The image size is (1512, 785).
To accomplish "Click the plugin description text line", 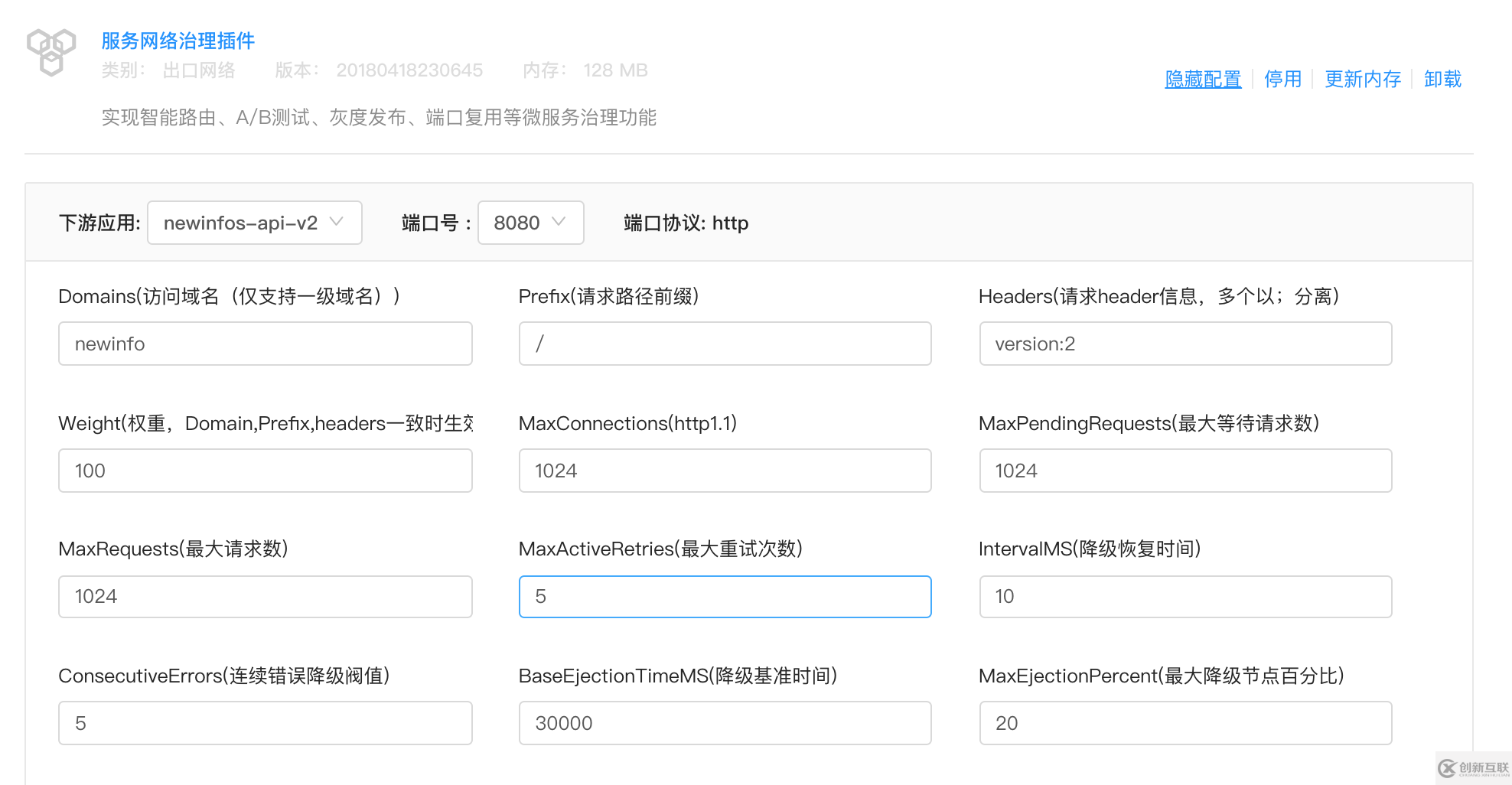I will point(379,117).
